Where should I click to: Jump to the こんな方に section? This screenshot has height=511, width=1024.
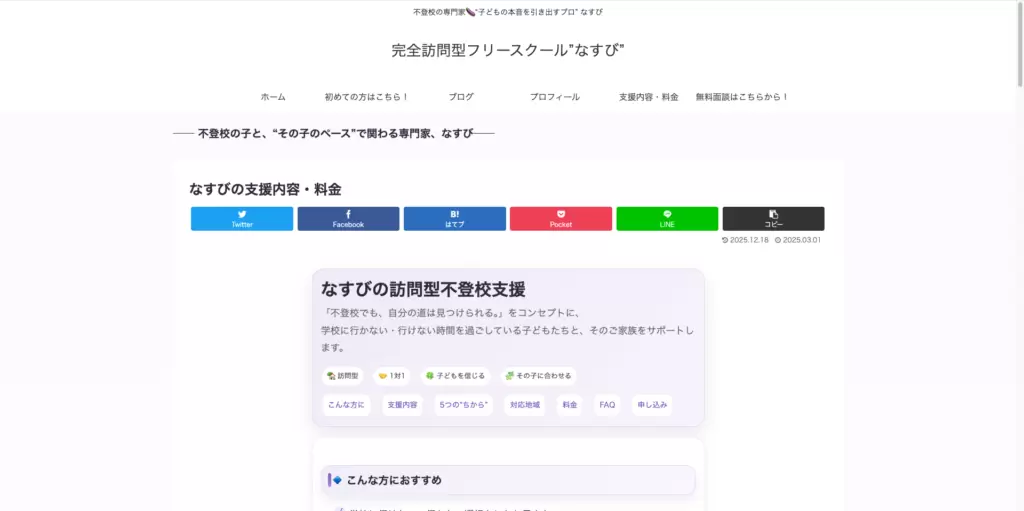[x=346, y=405]
